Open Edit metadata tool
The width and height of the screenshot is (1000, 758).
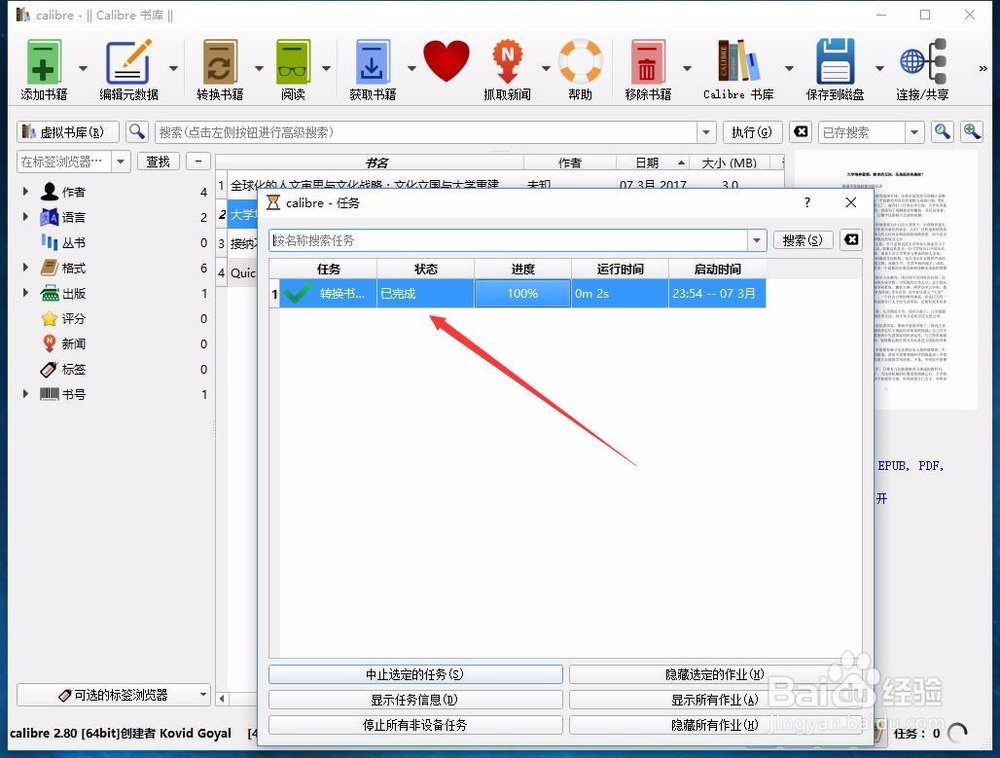click(x=128, y=62)
